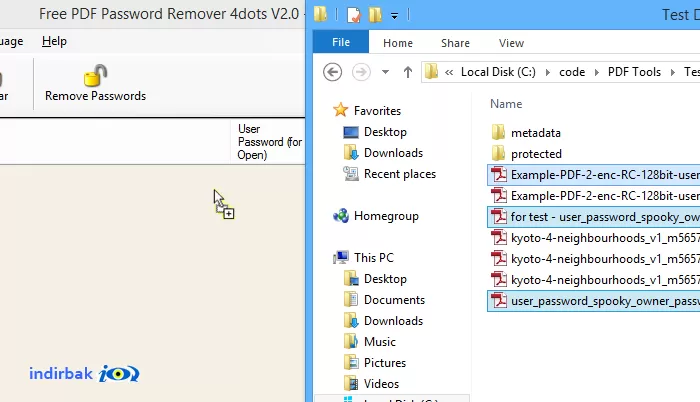Click the Remove Passwords padlock icon
This screenshot has height=402, width=700.
click(x=96, y=75)
